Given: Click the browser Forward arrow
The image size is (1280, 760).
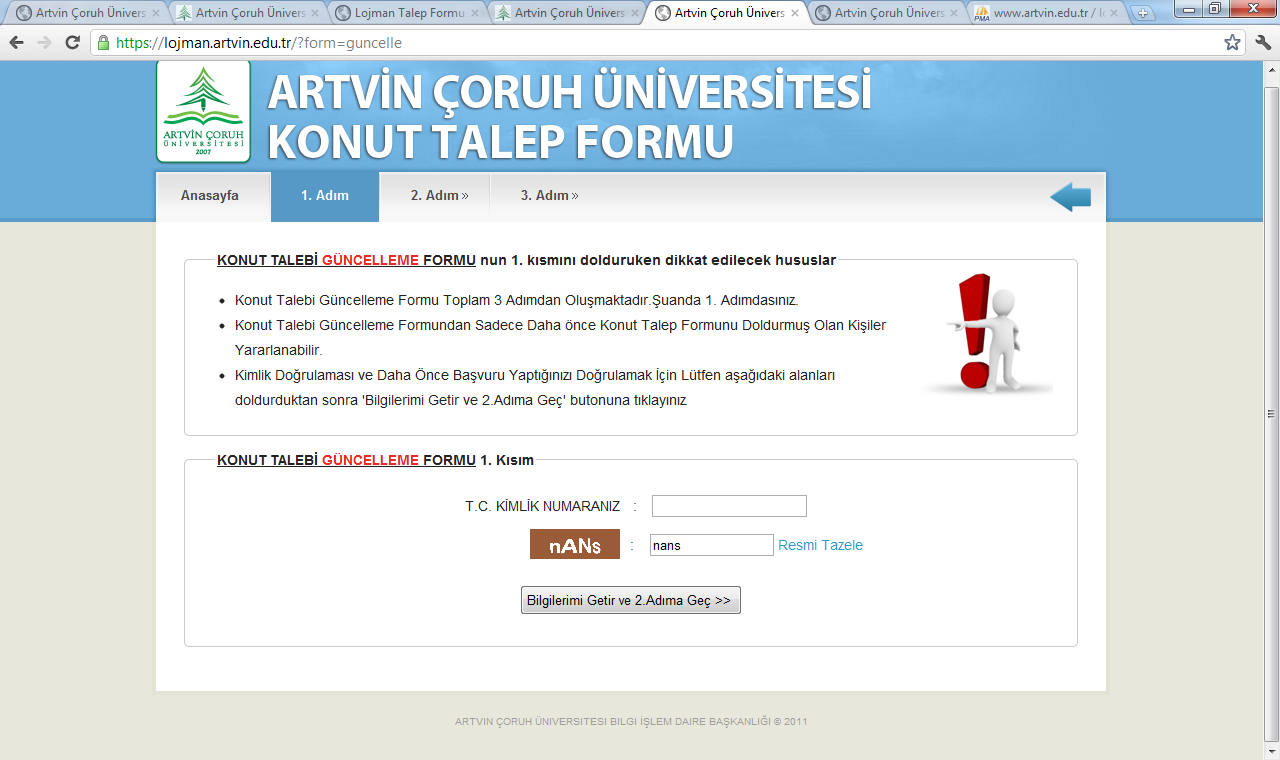Looking at the screenshot, I should coord(44,43).
